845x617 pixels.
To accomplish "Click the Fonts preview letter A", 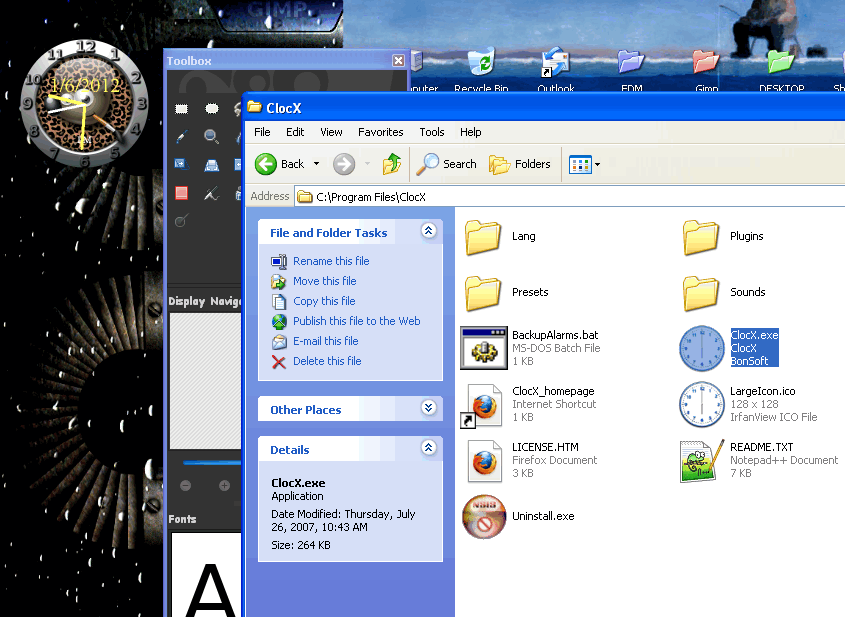I will 211,590.
